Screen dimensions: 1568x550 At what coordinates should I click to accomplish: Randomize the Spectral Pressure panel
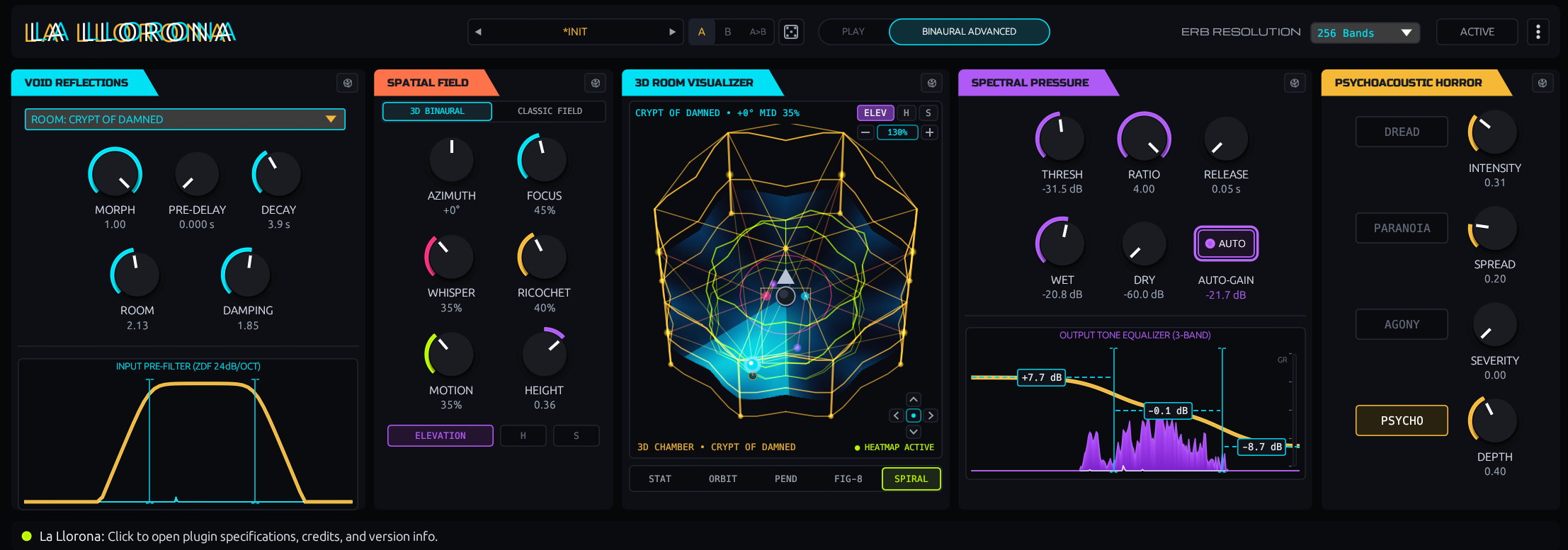tap(1295, 83)
